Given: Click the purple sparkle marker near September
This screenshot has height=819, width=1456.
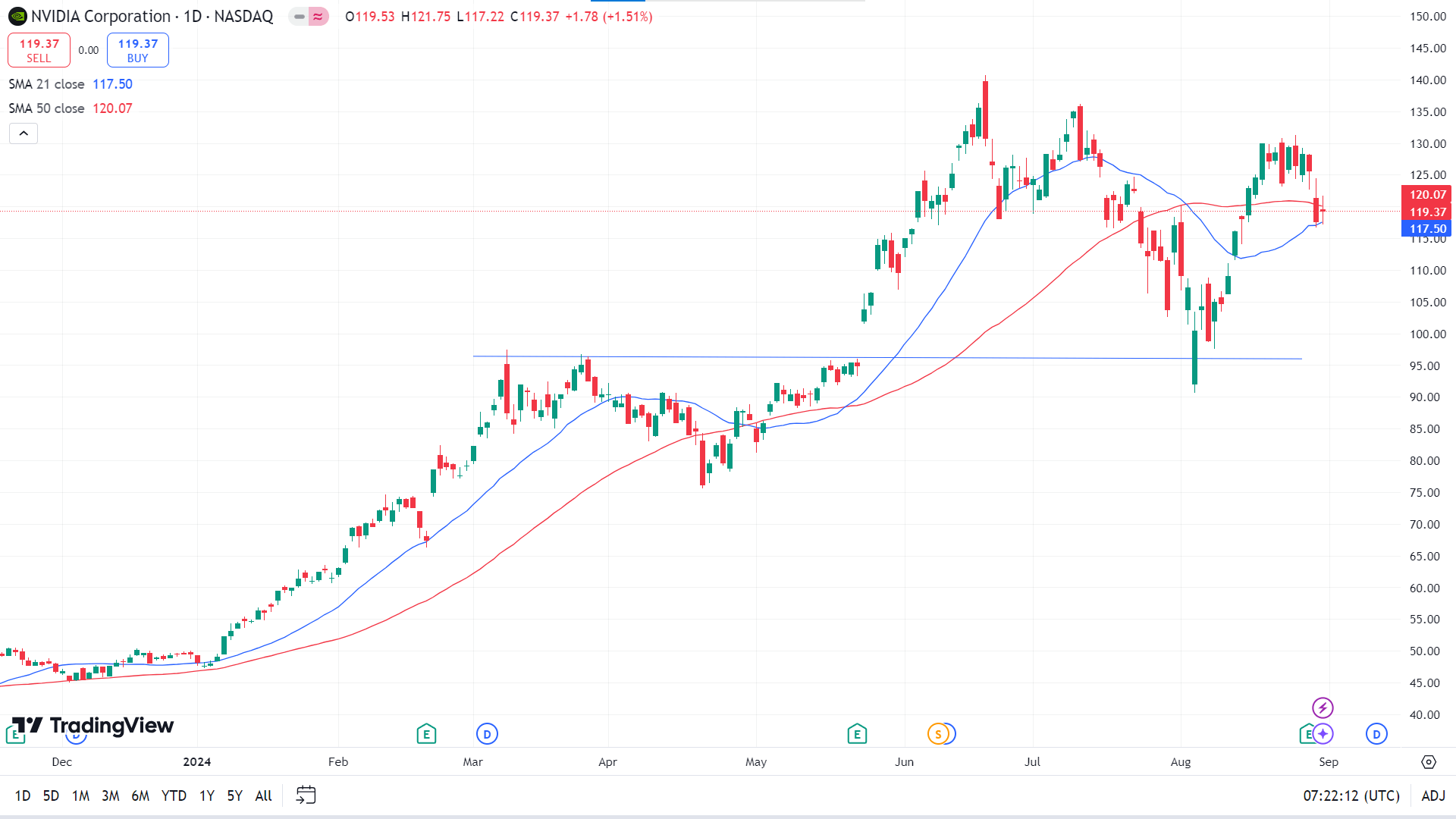Looking at the screenshot, I should pos(1323,734).
